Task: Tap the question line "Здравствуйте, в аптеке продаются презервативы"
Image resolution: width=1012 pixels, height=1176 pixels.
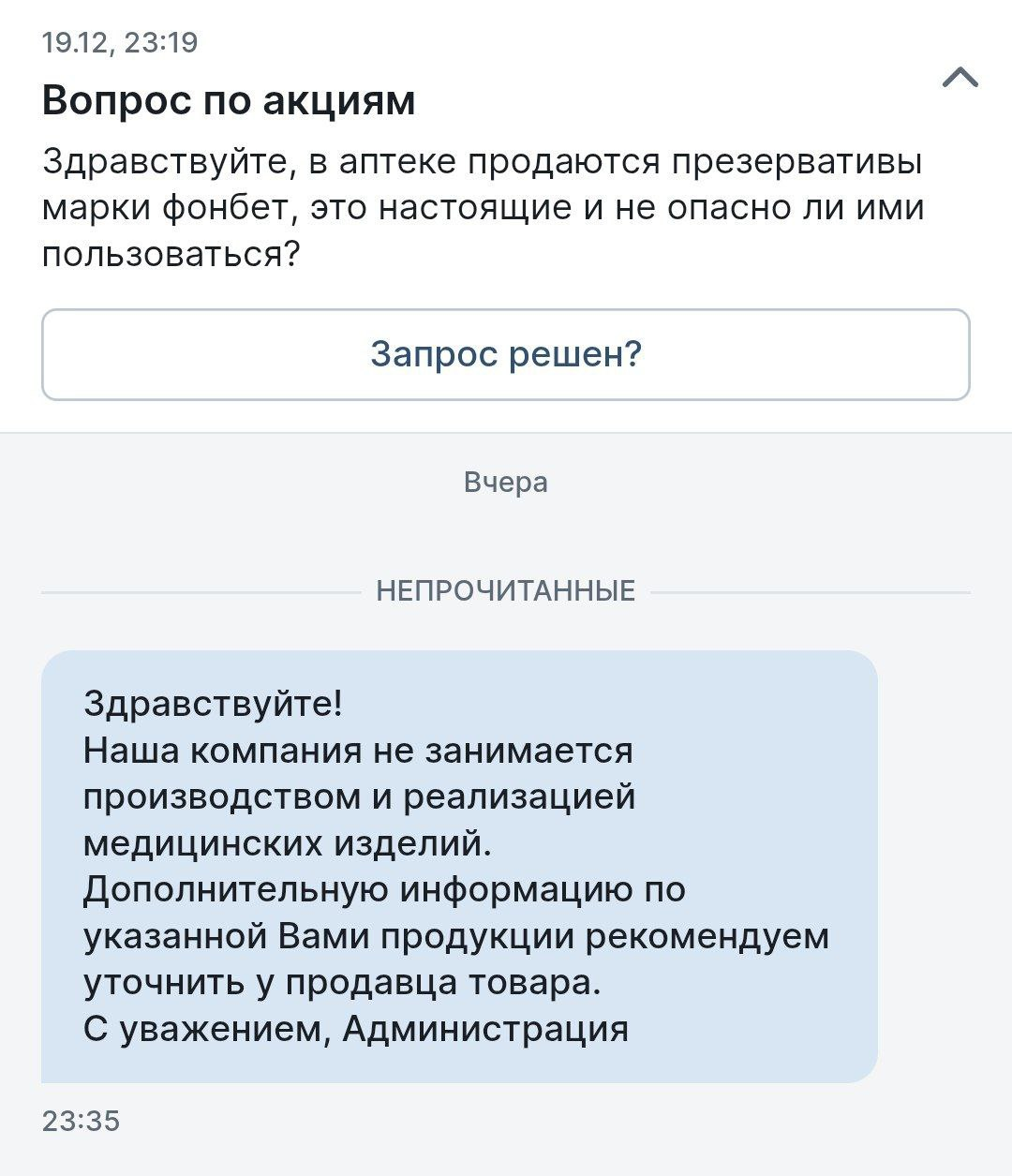Action: click(483, 162)
